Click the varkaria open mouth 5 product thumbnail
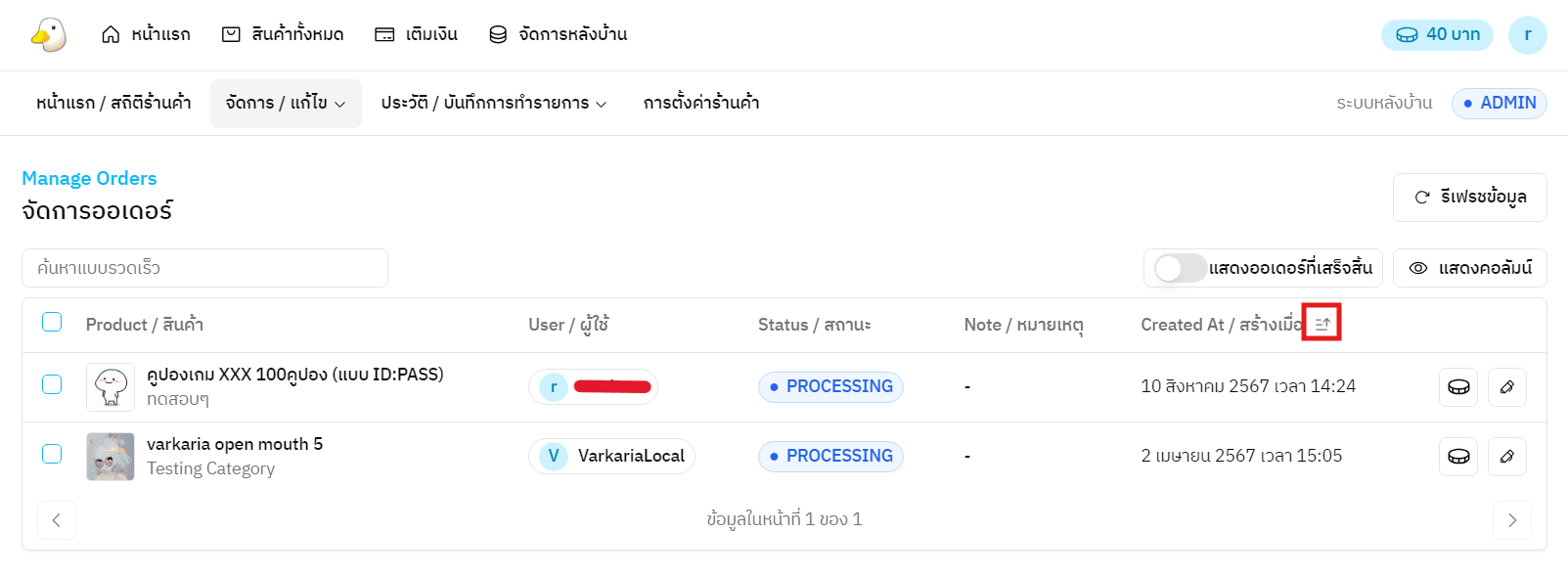Viewport: 1568px width, 577px height. 111,457
